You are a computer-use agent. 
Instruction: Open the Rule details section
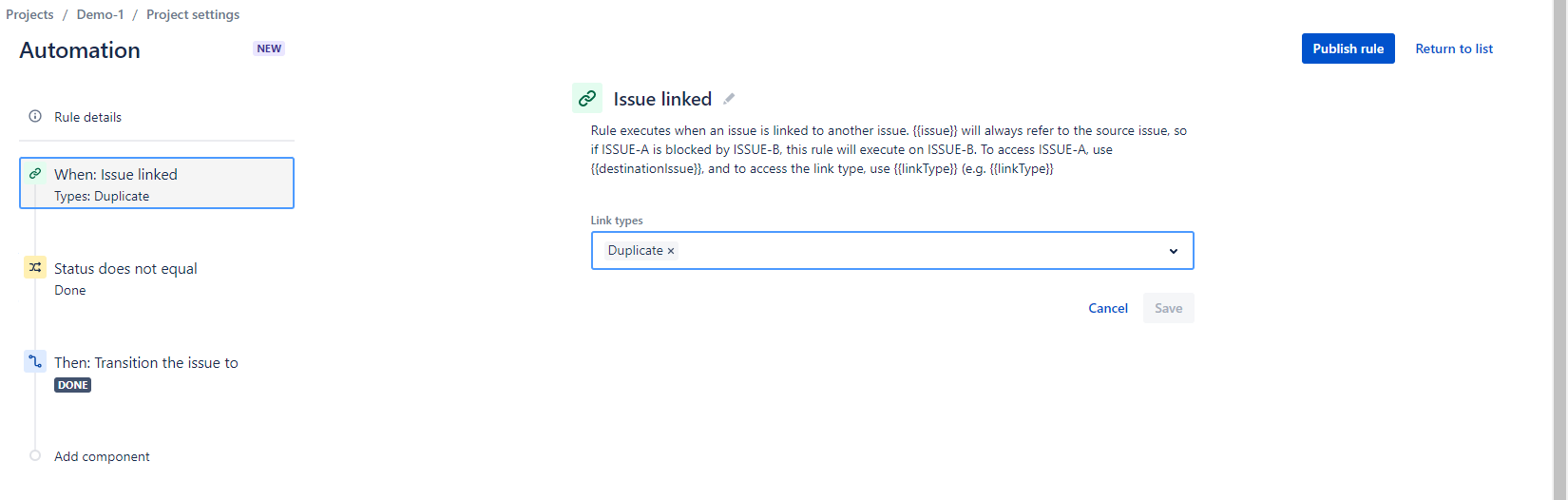click(x=87, y=117)
